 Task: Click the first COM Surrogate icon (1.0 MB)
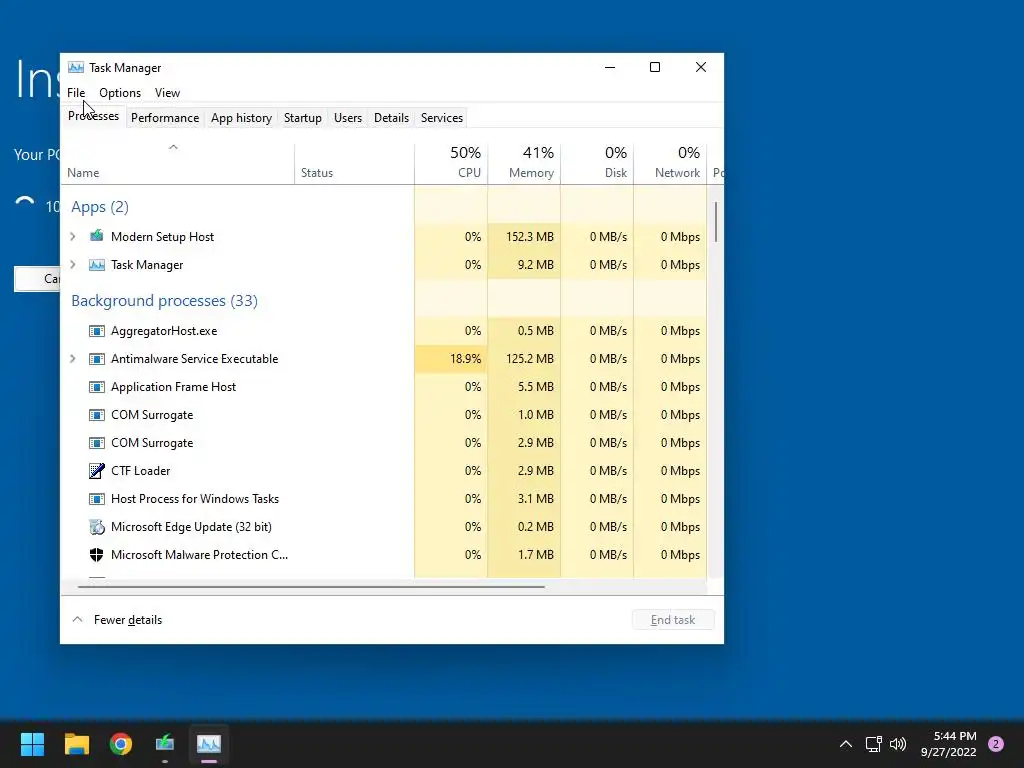[x=97, y=415]
